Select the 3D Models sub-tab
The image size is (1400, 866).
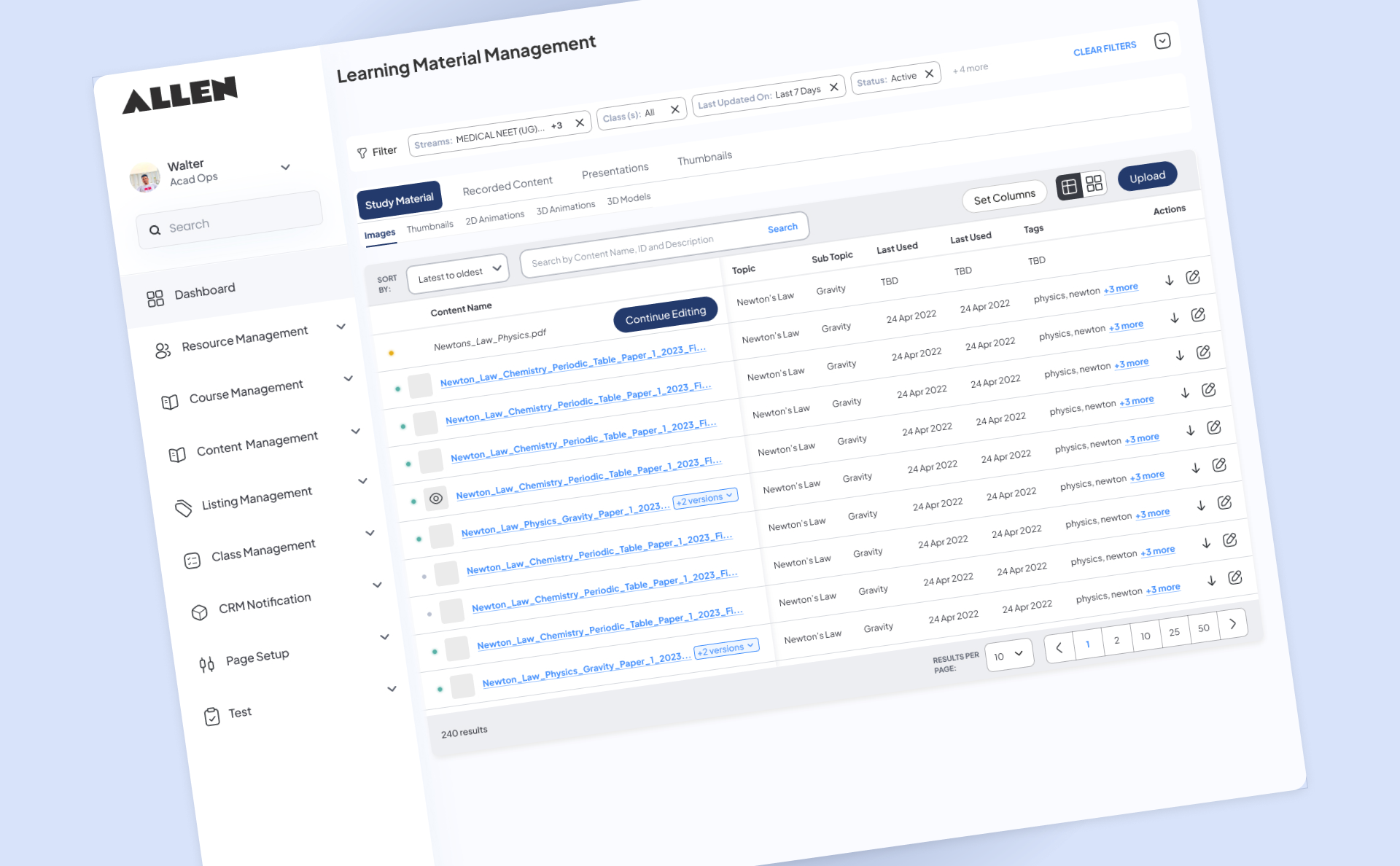629,198
